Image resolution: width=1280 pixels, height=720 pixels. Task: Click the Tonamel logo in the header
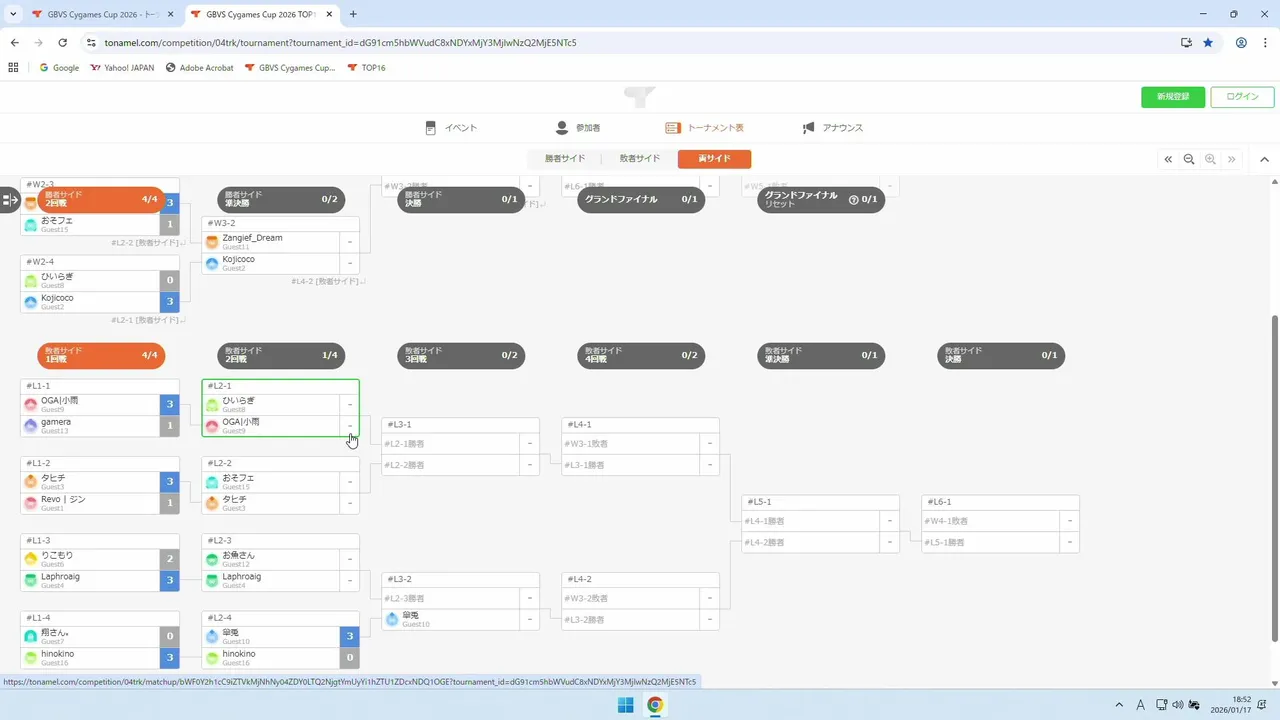[x=639, y=97]
